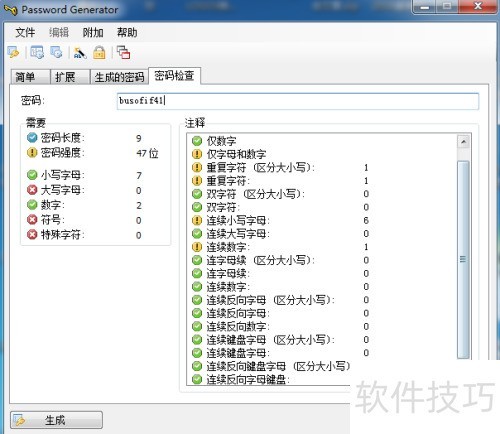The width and height of the screenshot is (500, 434).
Task: Minimize the Password Generator window
Action: click(x=424, y=7)
